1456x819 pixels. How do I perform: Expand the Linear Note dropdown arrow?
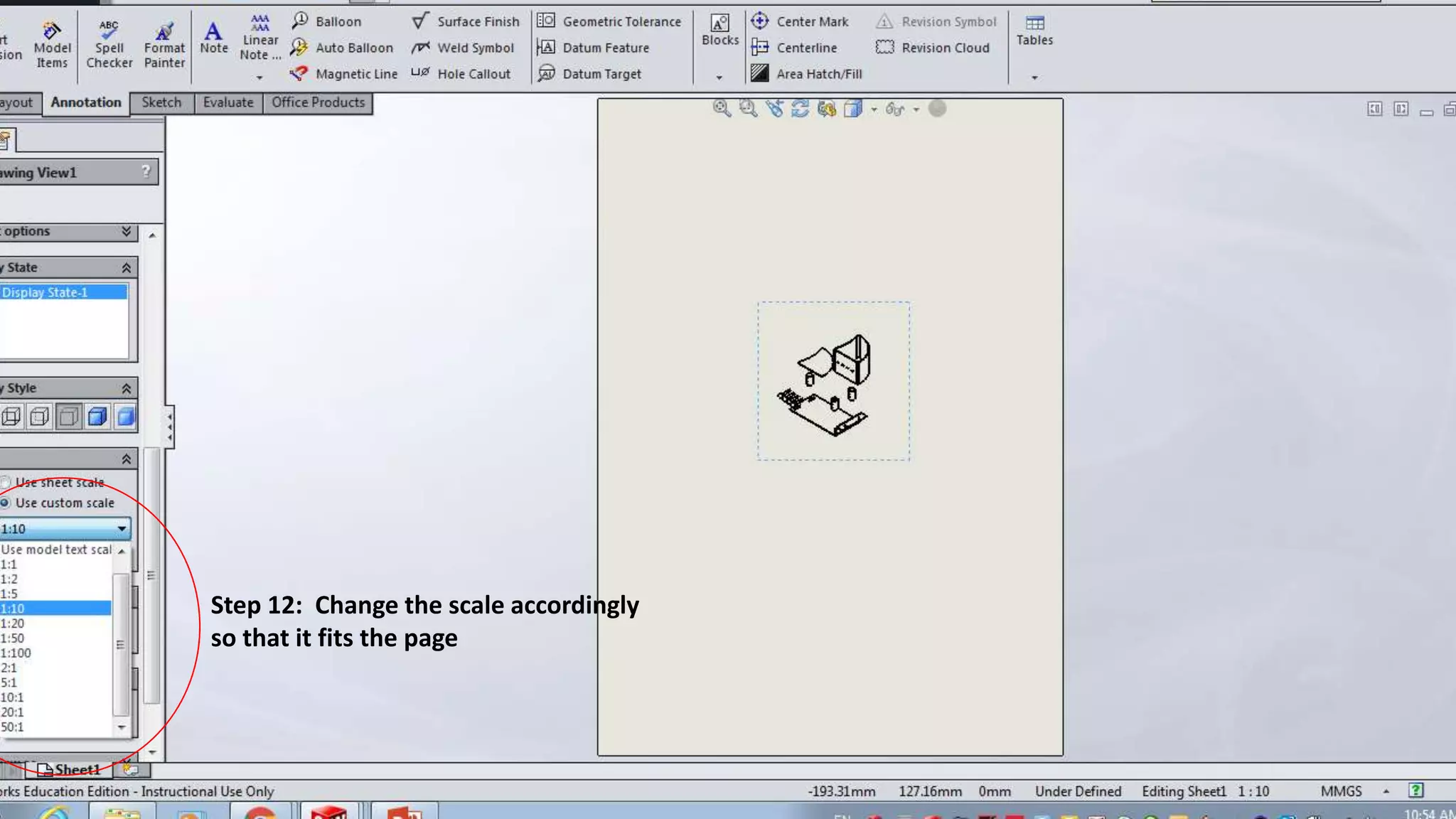(259, 77)
